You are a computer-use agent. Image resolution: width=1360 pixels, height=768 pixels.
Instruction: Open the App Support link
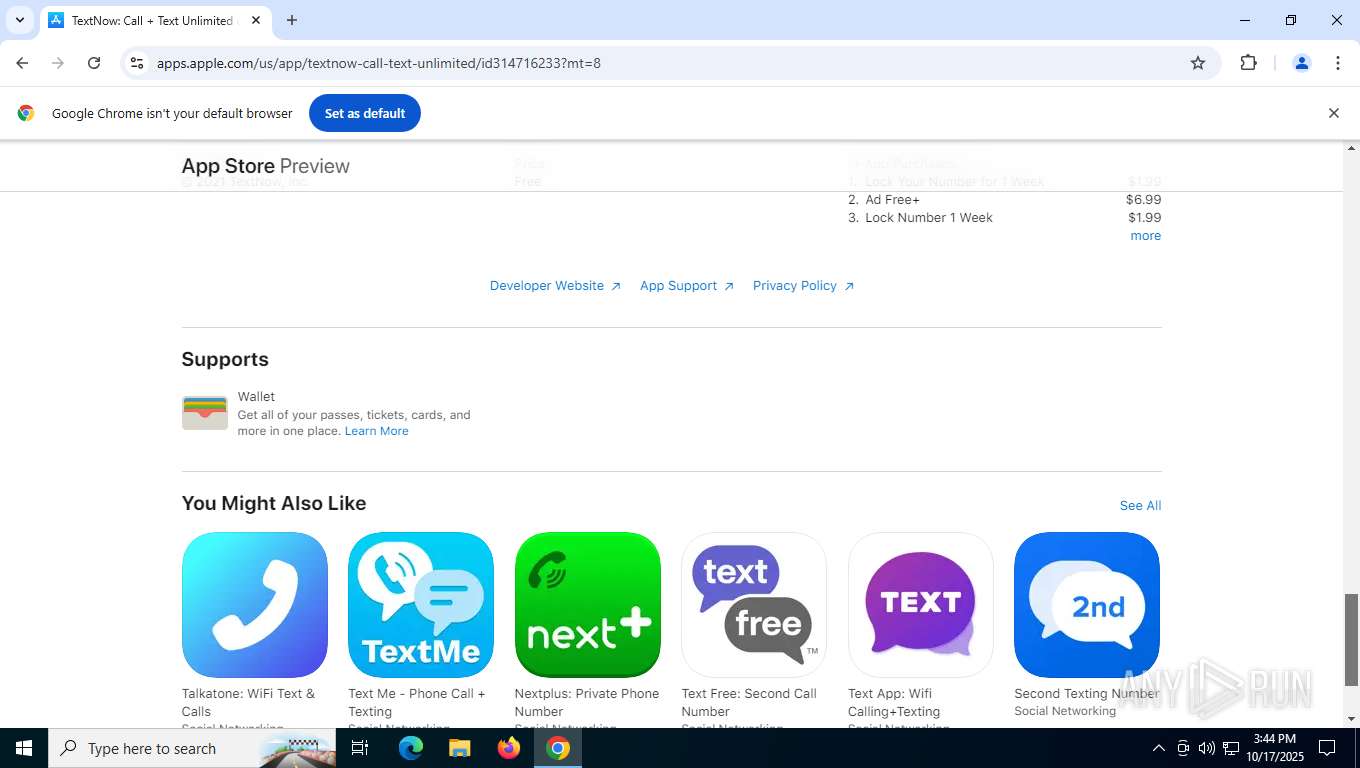click(x=687, y=286)
